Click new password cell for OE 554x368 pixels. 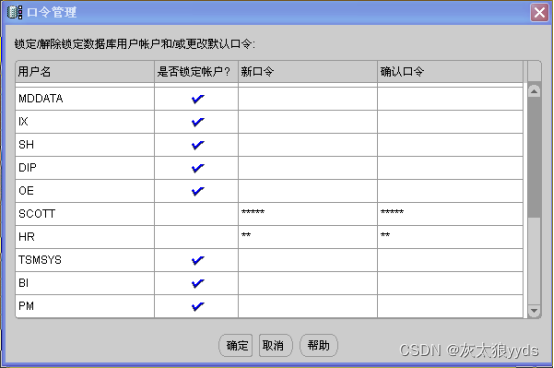308,191
